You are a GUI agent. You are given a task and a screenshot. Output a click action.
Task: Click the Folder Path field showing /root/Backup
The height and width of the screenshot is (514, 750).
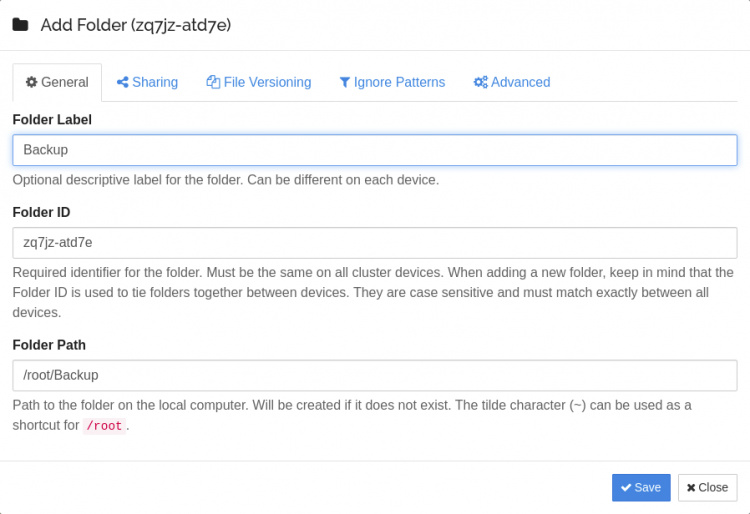coord(375,375)
